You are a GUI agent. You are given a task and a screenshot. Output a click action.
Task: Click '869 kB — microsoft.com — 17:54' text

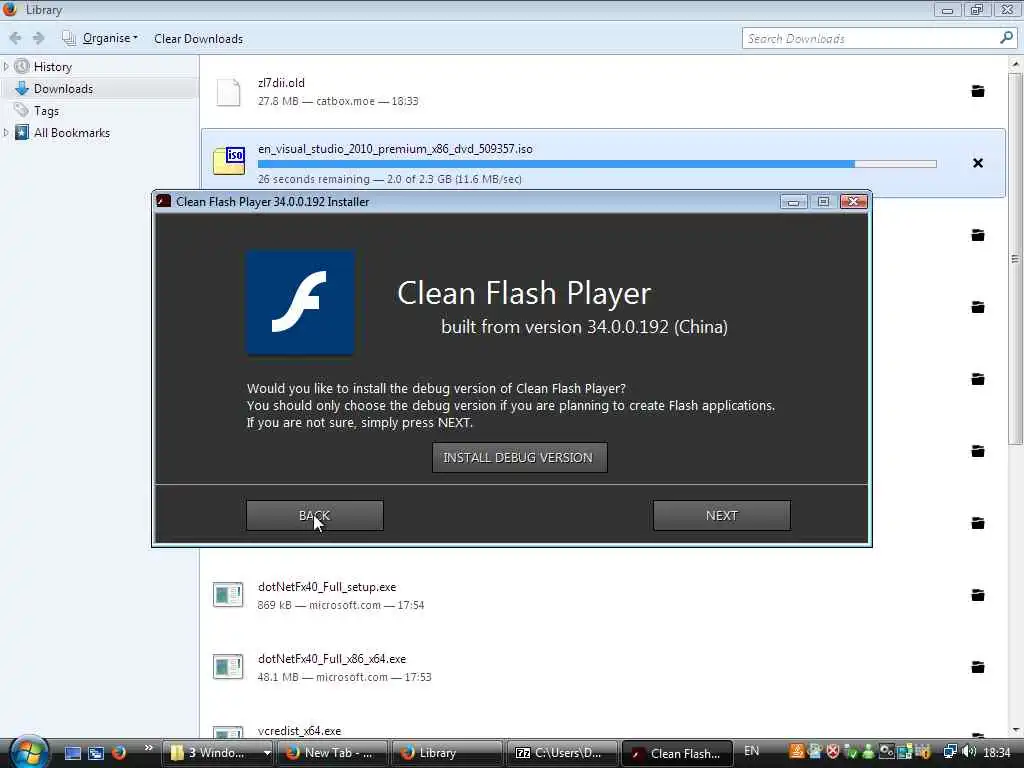(341, 605)
